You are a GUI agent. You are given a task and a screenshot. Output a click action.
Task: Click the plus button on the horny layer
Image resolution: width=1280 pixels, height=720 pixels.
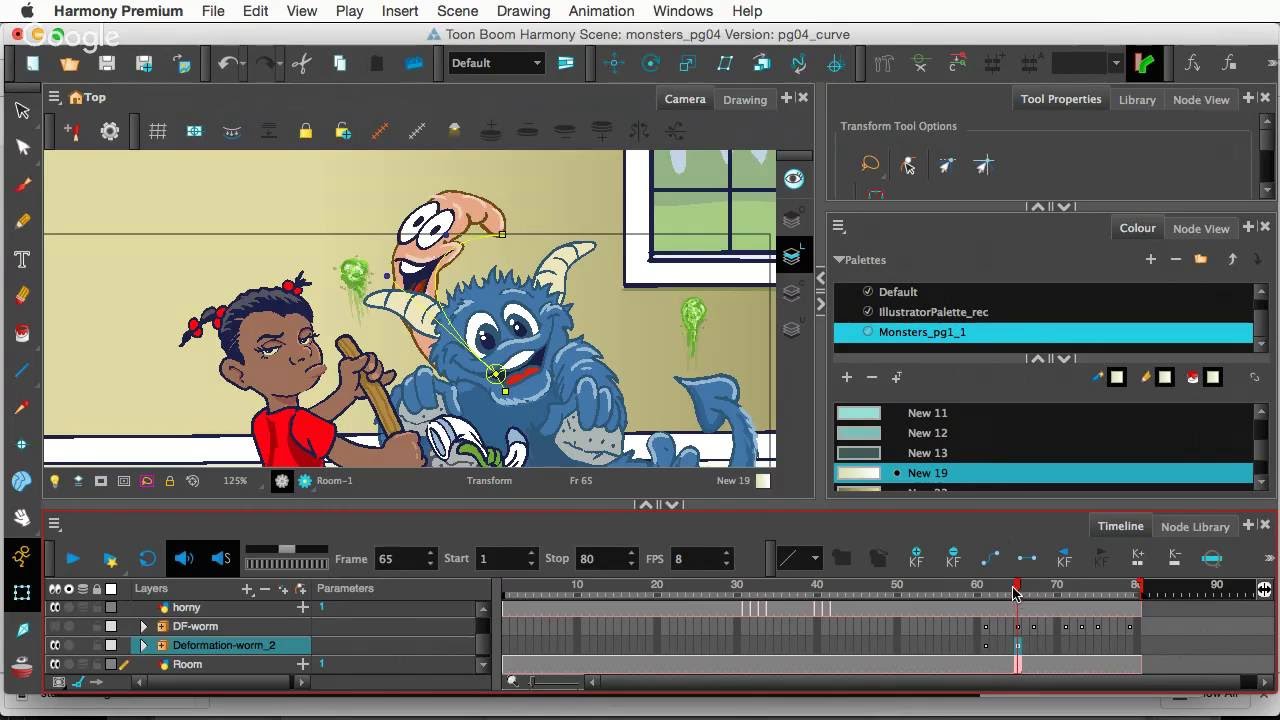pyautogui.click(x=302, y=607)
